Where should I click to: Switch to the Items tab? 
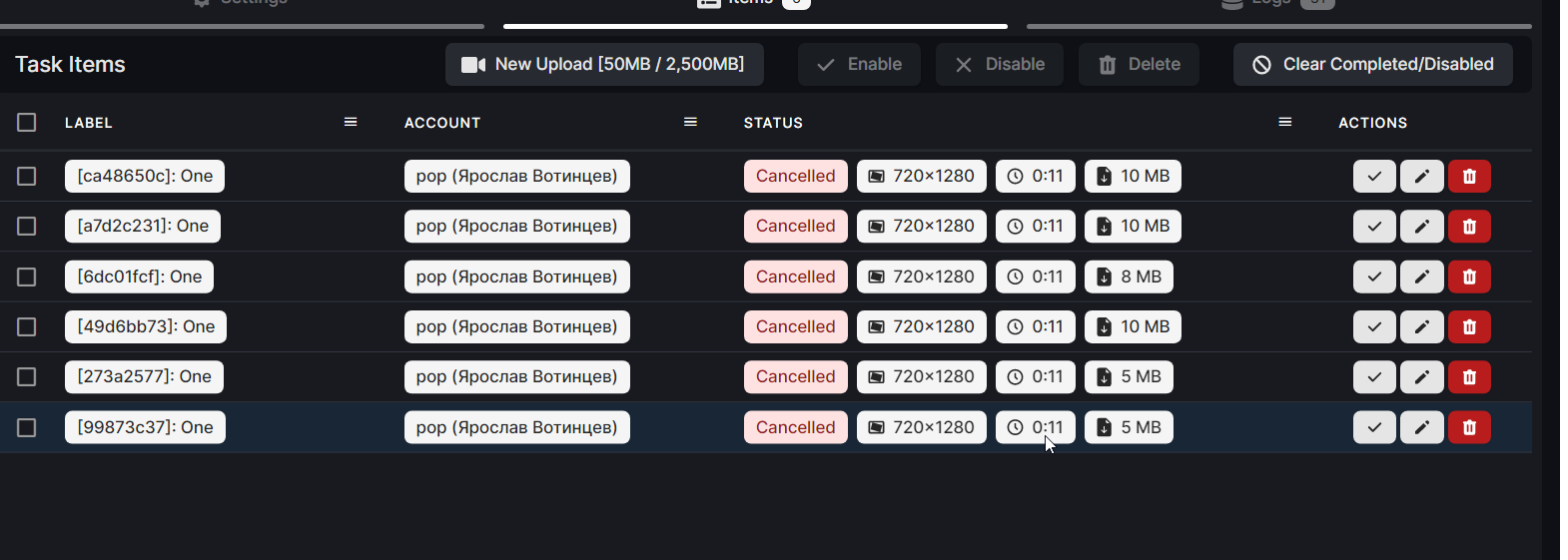tap(755, 4)
